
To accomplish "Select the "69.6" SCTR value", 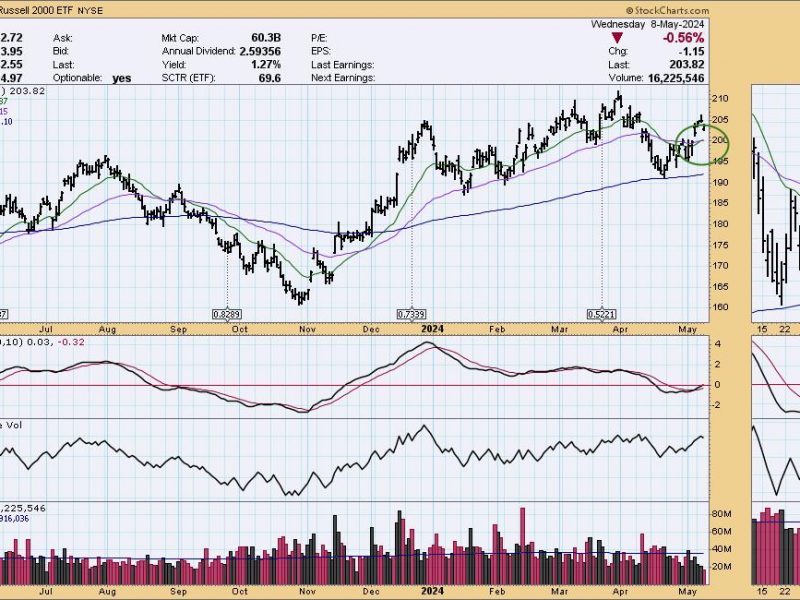I will coord(270,78).
